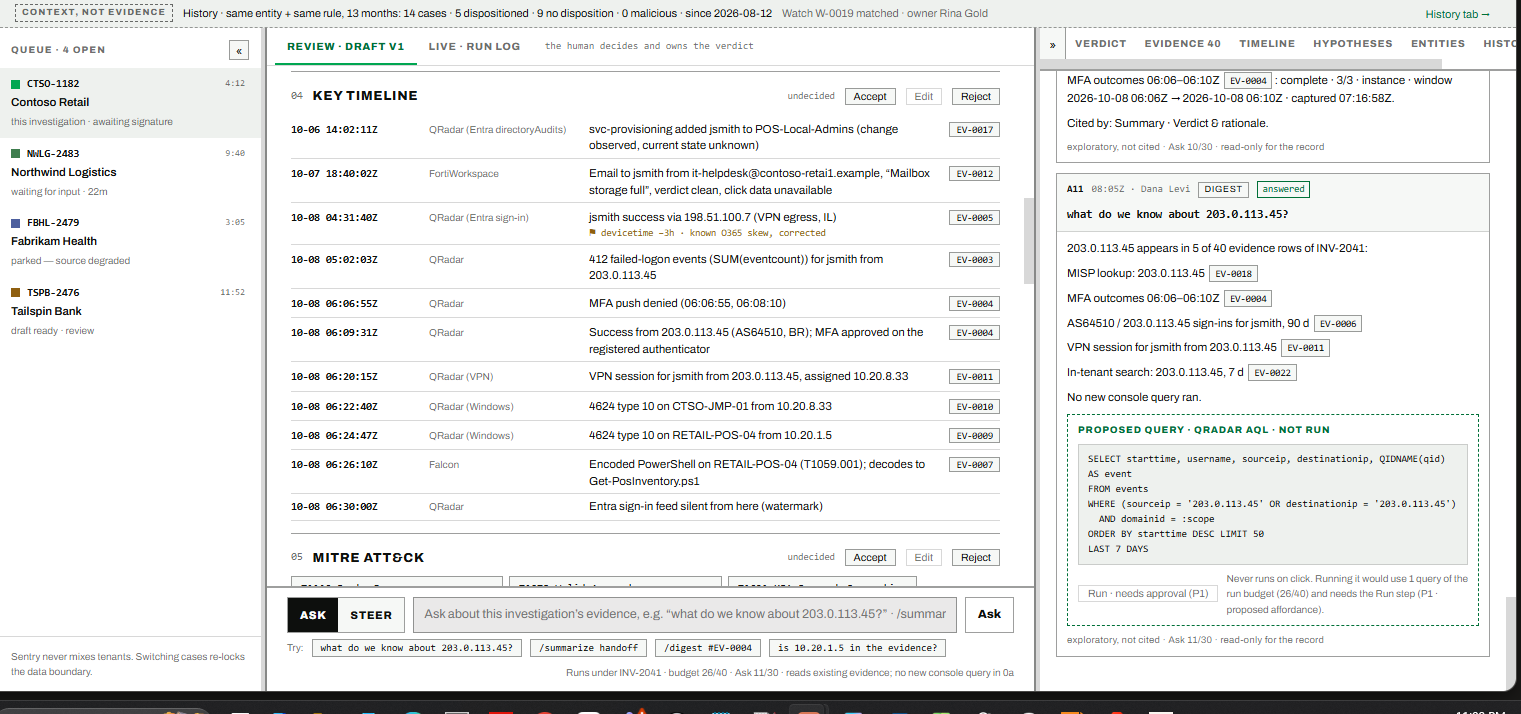
Task: Click Run · needs approval (P1) button
Action: pyautogui.click(x=1148, y=594)
